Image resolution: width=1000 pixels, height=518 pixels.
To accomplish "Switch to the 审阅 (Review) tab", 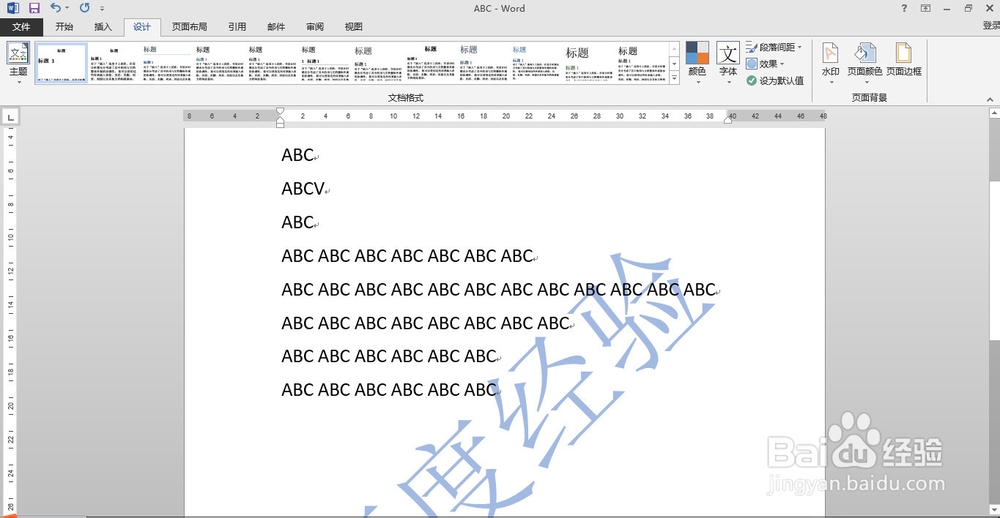I will click(x=314, y=27).
